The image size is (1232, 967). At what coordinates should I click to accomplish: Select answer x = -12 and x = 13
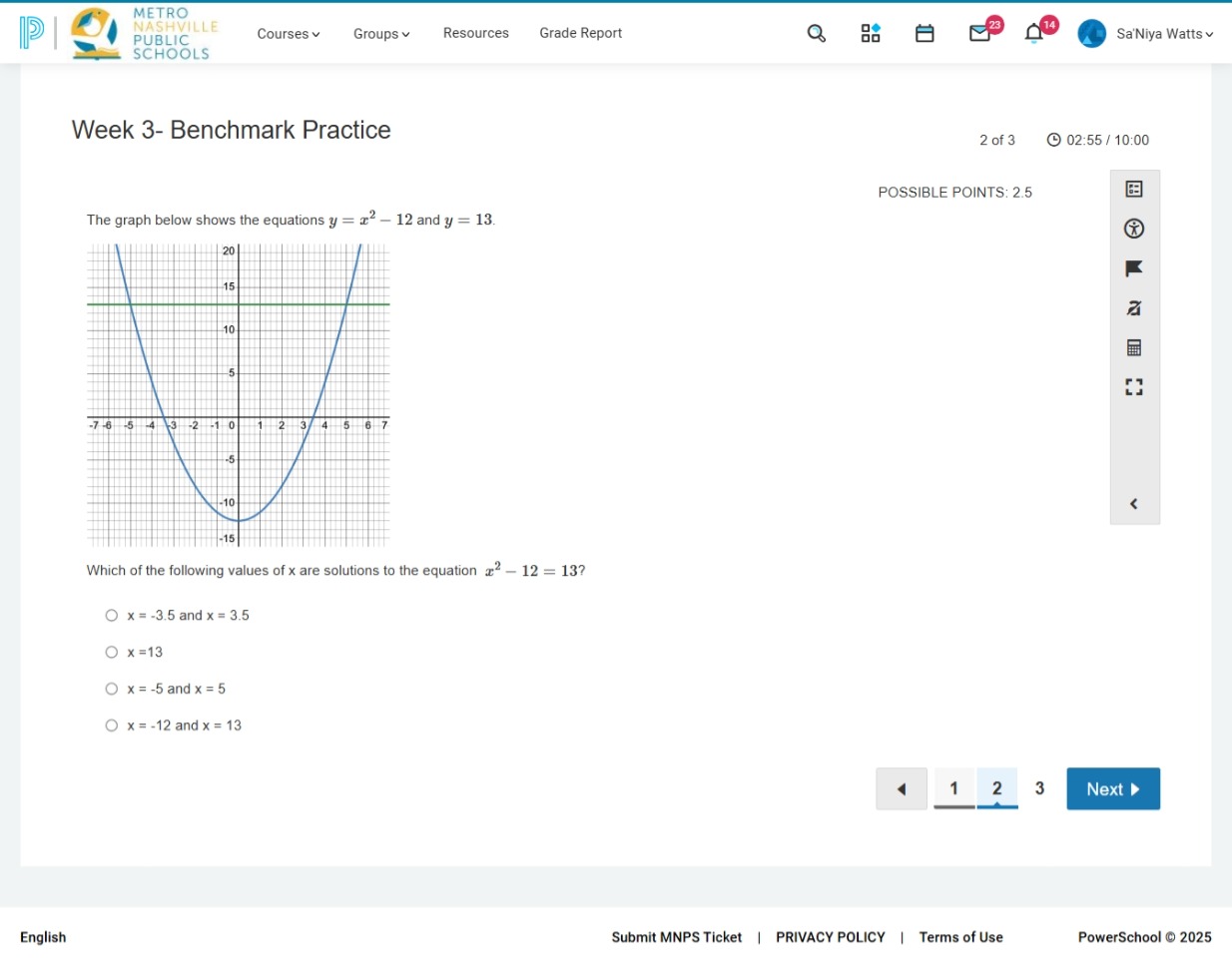pyautogui.click(x=112, y=726)
